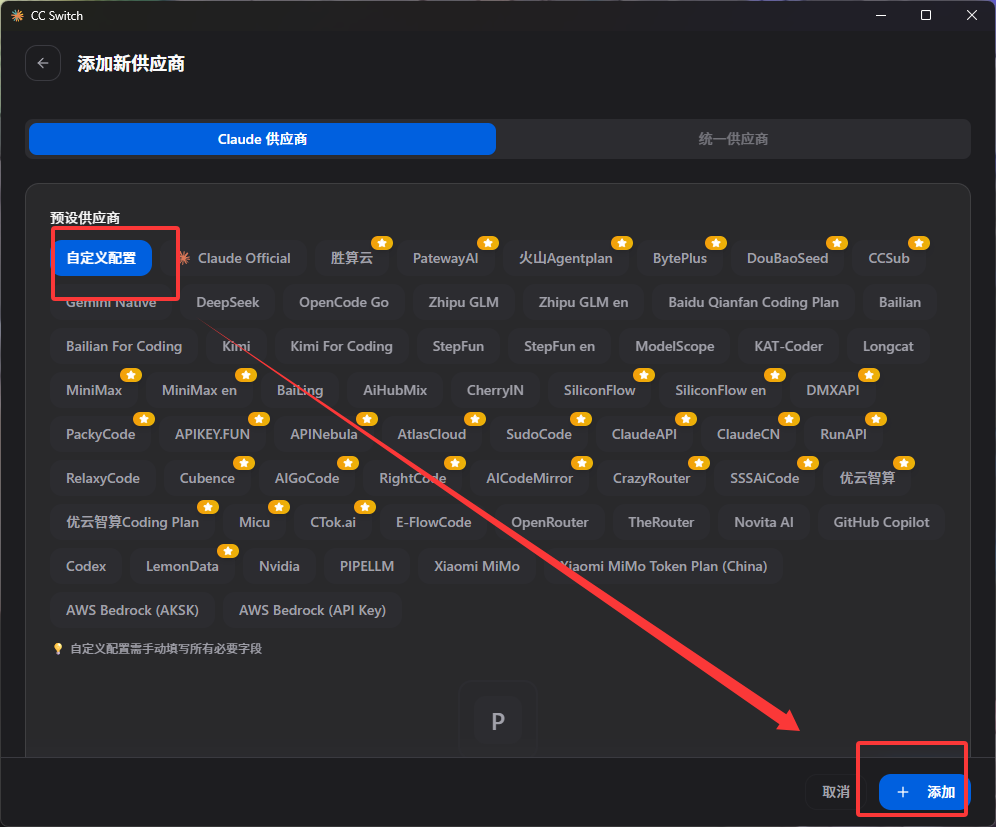Choose the OpenCode Go preset
Screen dimensions: 996x827
tap(344, 302)
